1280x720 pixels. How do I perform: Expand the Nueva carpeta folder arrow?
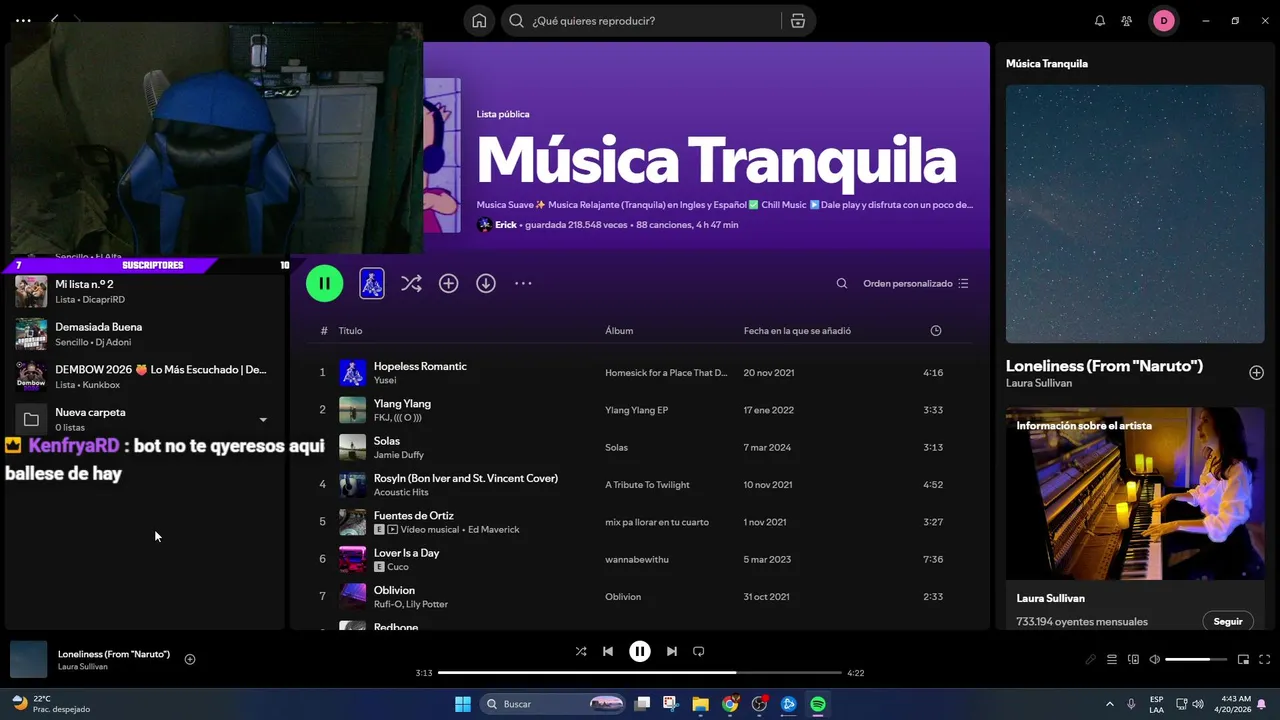263,420
